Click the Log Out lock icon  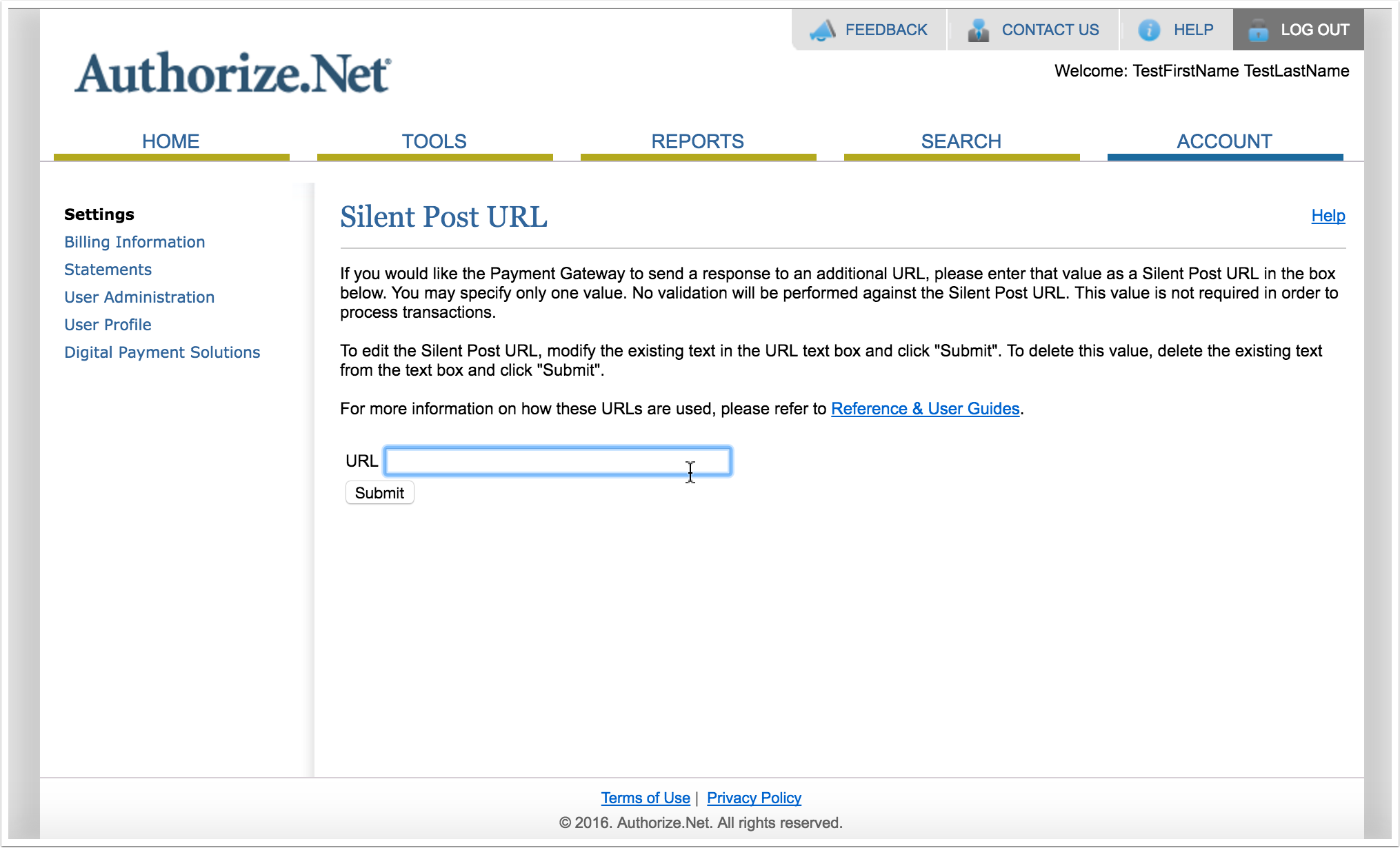[1259, 30]
